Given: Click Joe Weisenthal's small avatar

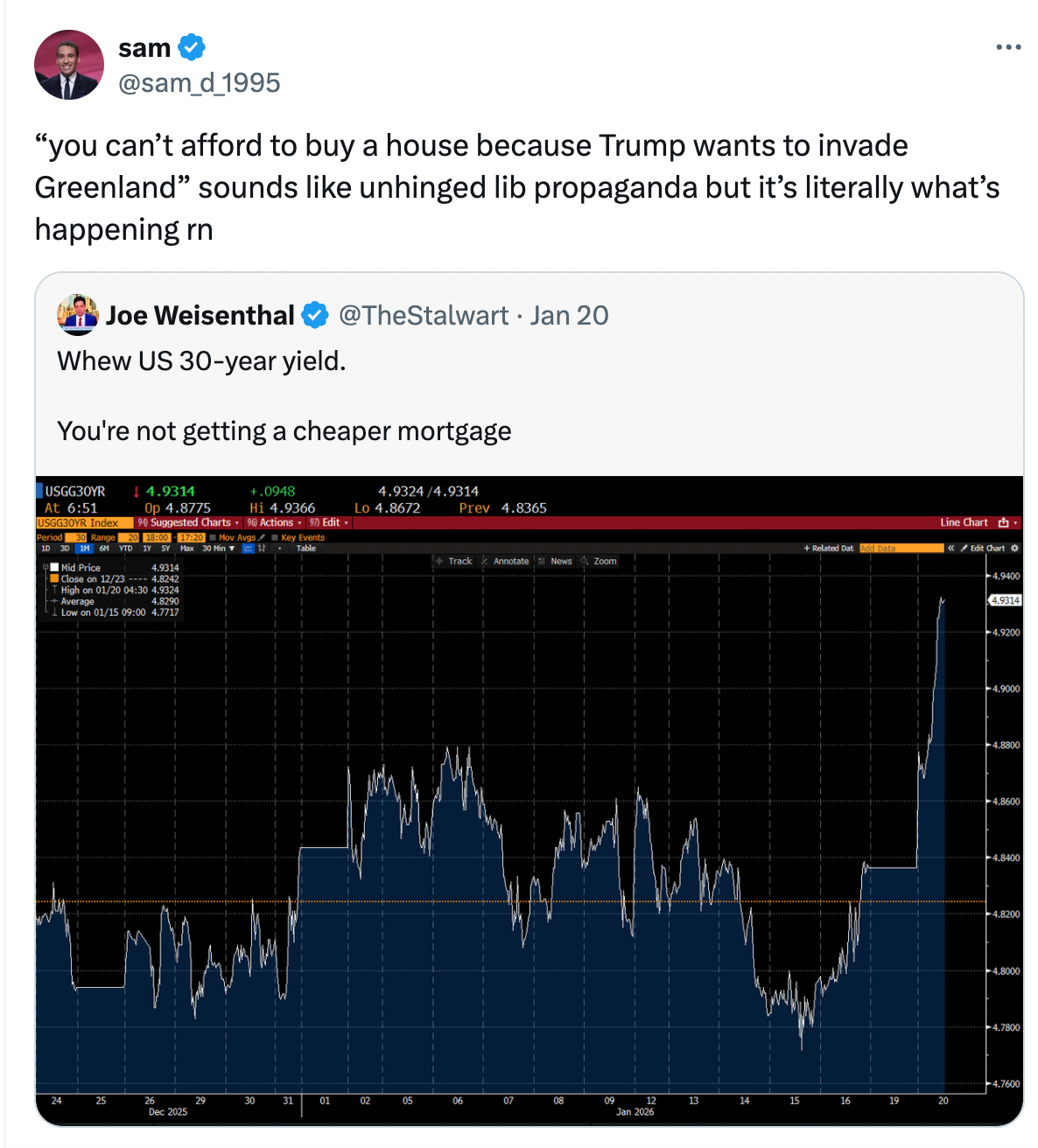Looking at the screenshot, I should point(77,315).
